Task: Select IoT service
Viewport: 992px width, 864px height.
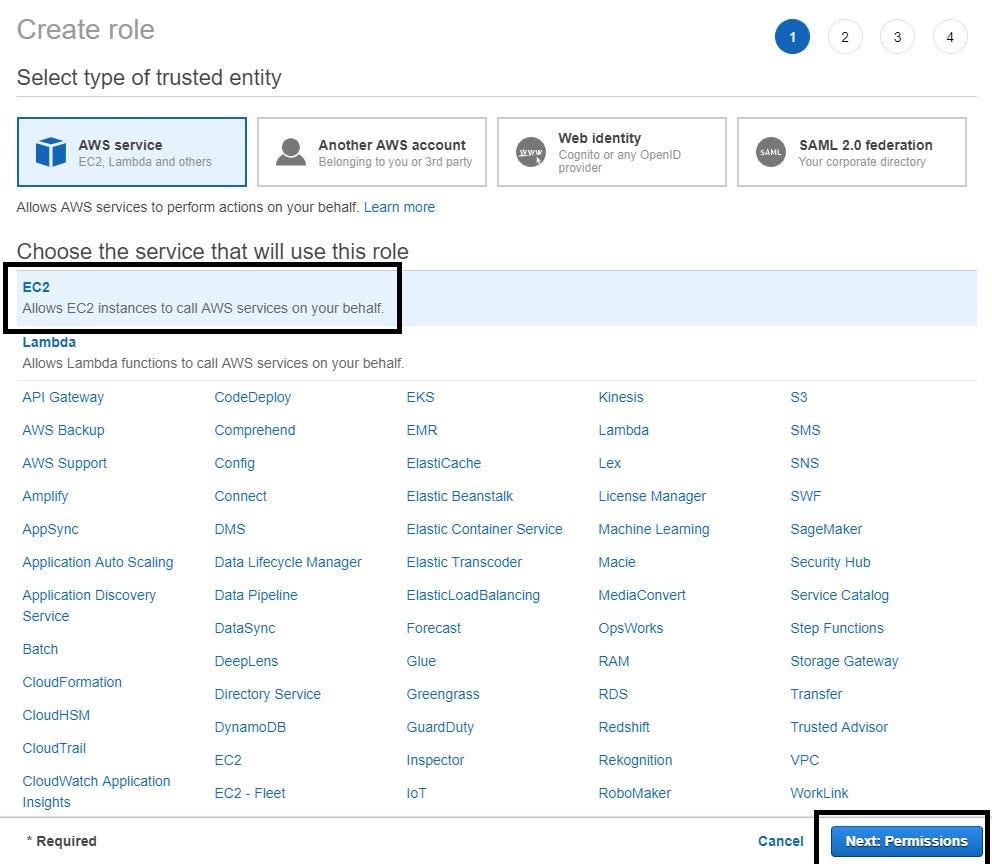Action: pos(416,793)
